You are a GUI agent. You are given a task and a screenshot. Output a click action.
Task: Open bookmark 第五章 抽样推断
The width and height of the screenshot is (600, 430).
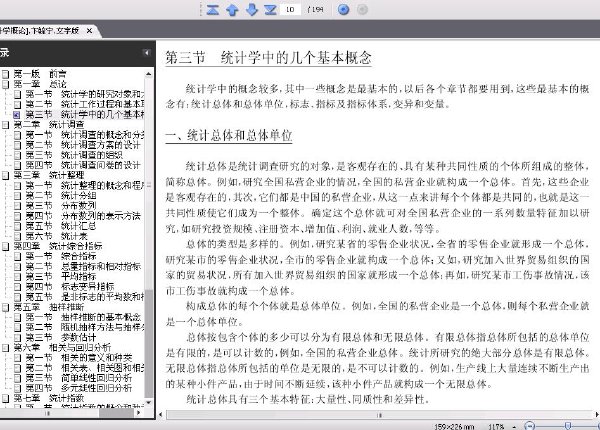click(49, 307)
